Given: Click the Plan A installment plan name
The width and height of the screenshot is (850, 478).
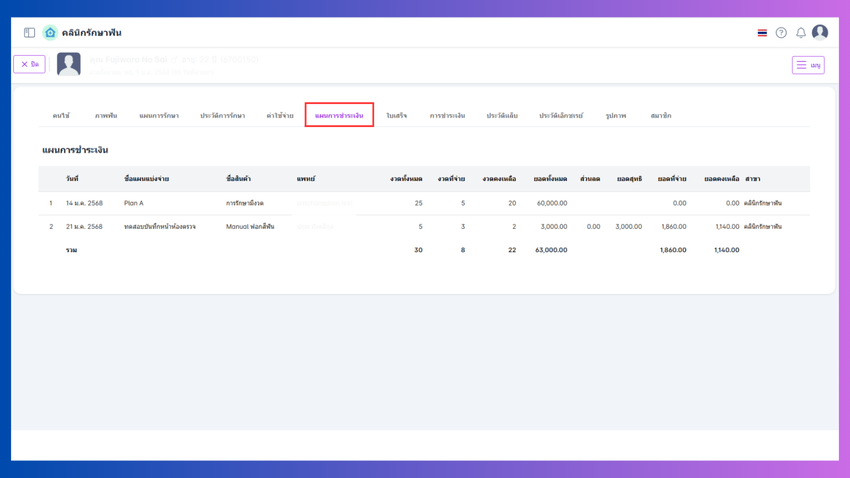Looking at the screenshot, I should [133, 203].
